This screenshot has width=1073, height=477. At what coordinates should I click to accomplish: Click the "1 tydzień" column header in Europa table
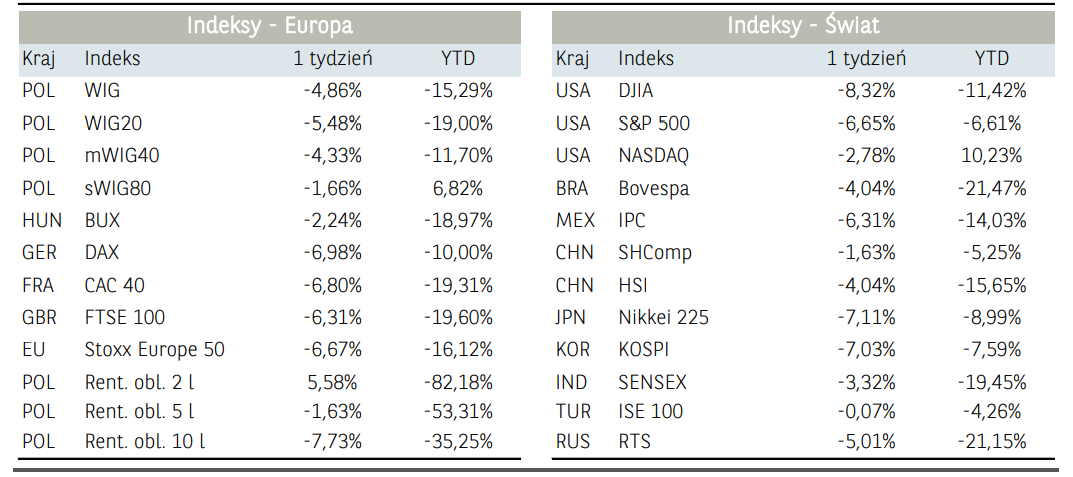point(333,59)
